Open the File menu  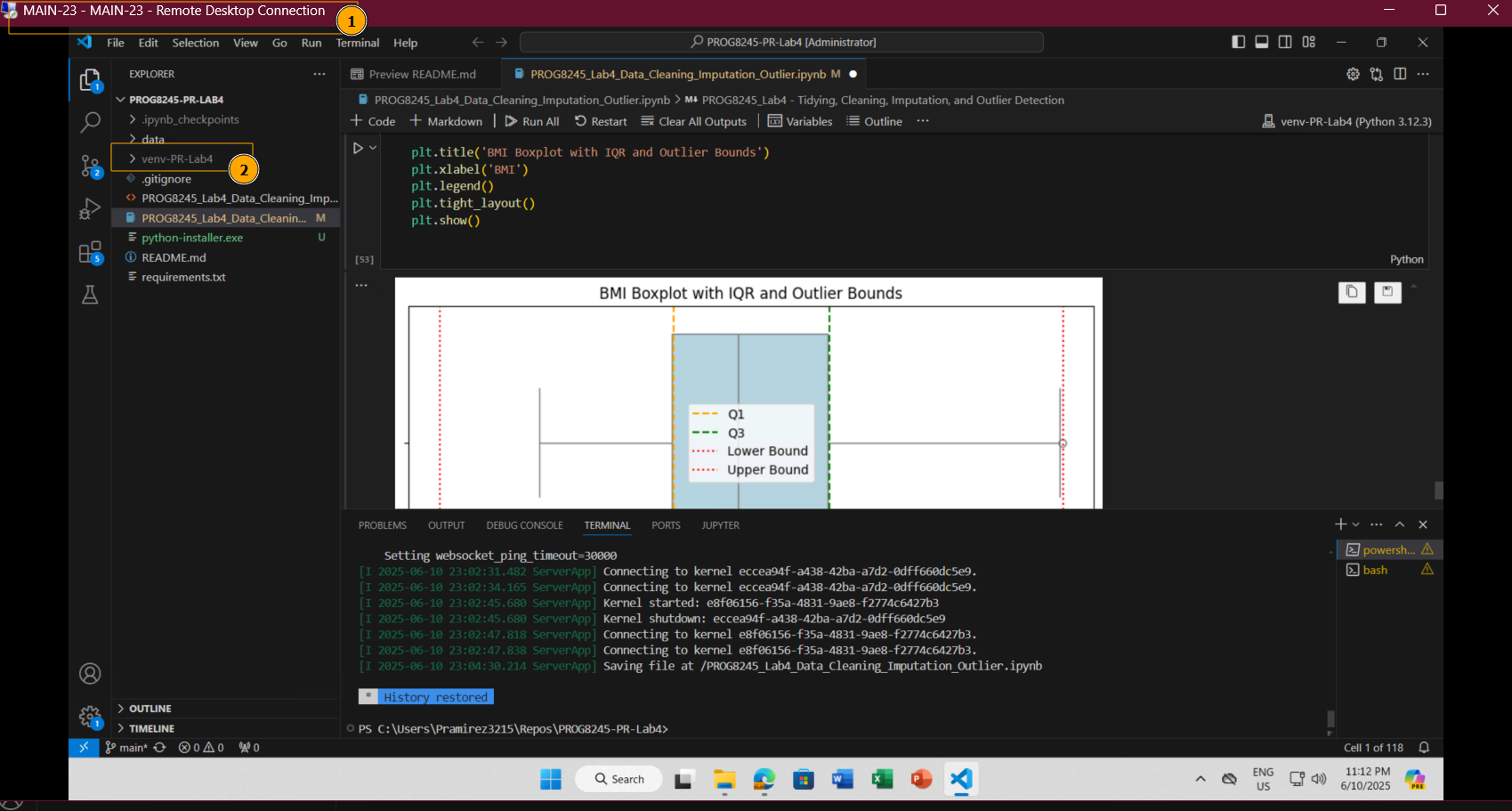(x=116, y=43)
